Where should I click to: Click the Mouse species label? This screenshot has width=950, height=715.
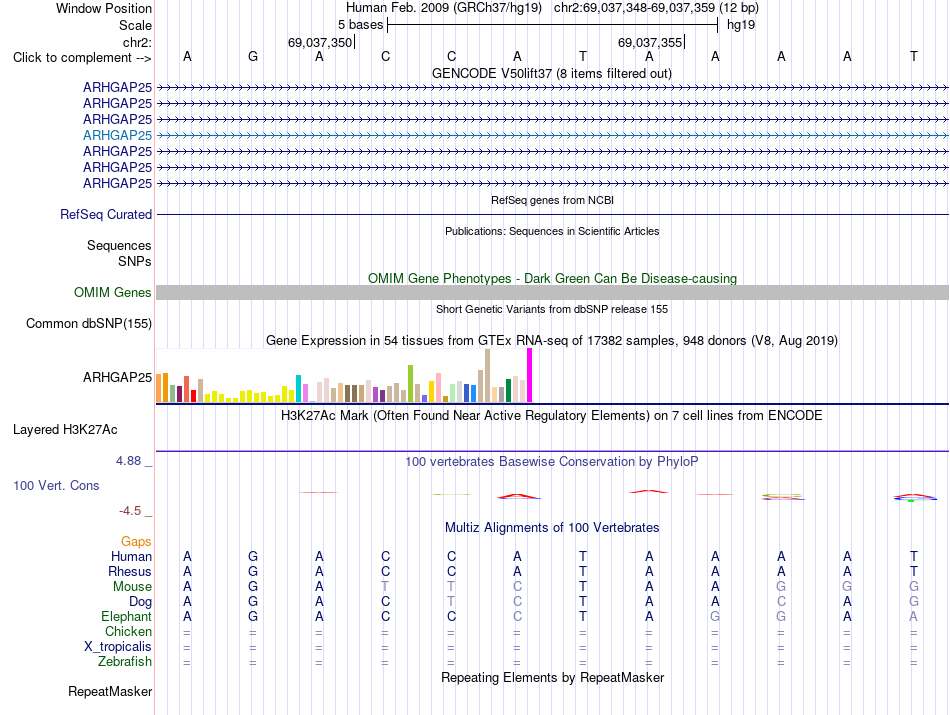(x=132, y=587)
